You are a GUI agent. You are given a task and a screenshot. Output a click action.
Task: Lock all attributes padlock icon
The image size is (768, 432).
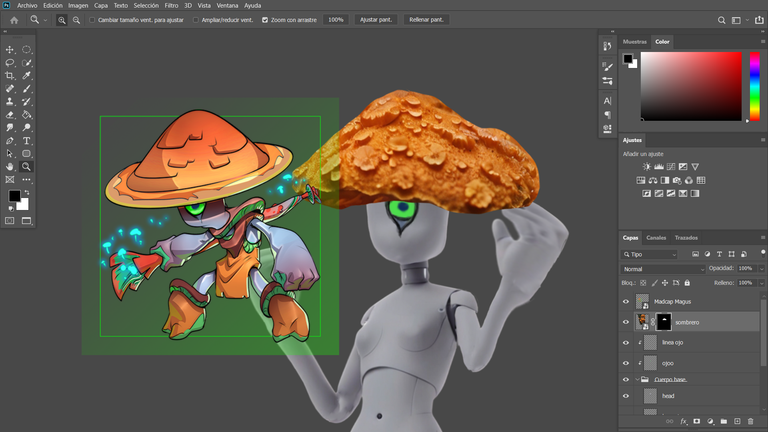tap(687, 283)
